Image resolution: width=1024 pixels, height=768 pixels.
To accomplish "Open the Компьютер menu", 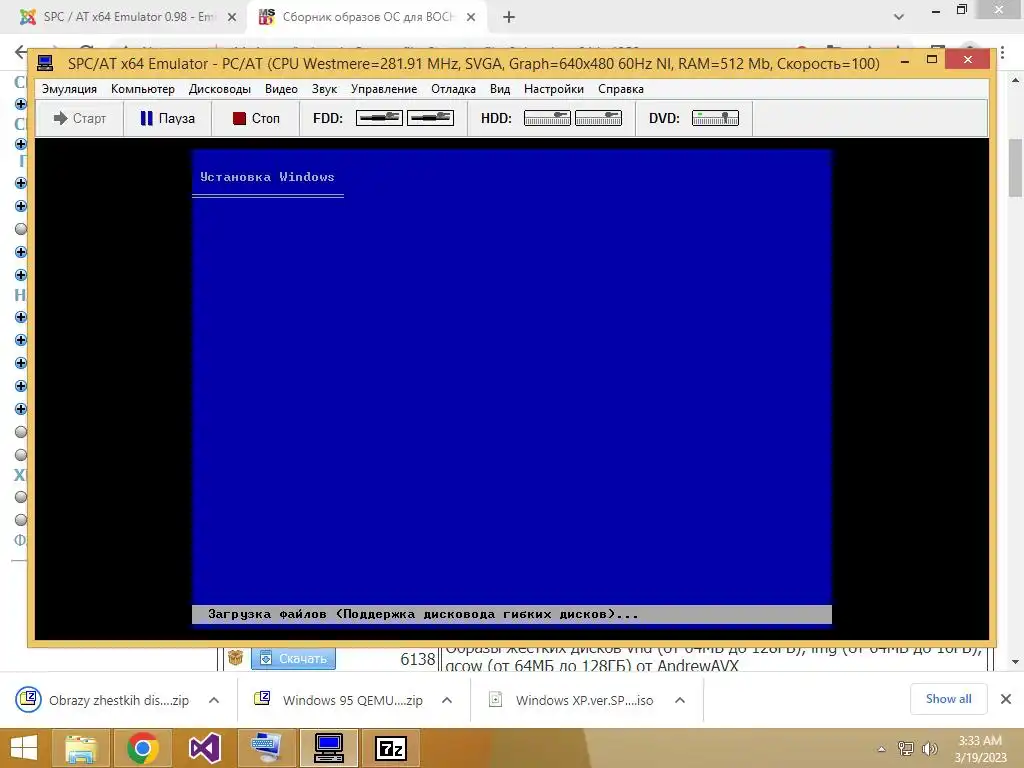I will click(x=142, y=89).
